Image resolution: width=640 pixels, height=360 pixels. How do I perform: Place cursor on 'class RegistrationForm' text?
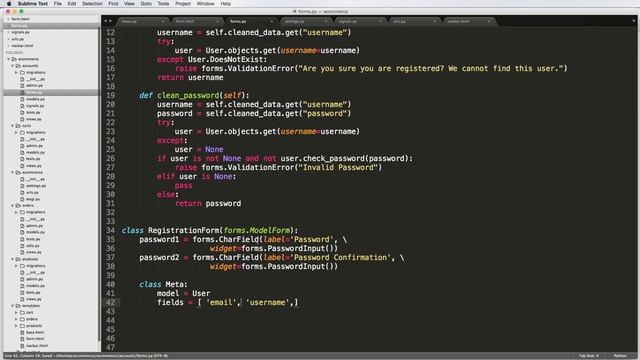tap(171, 230)
